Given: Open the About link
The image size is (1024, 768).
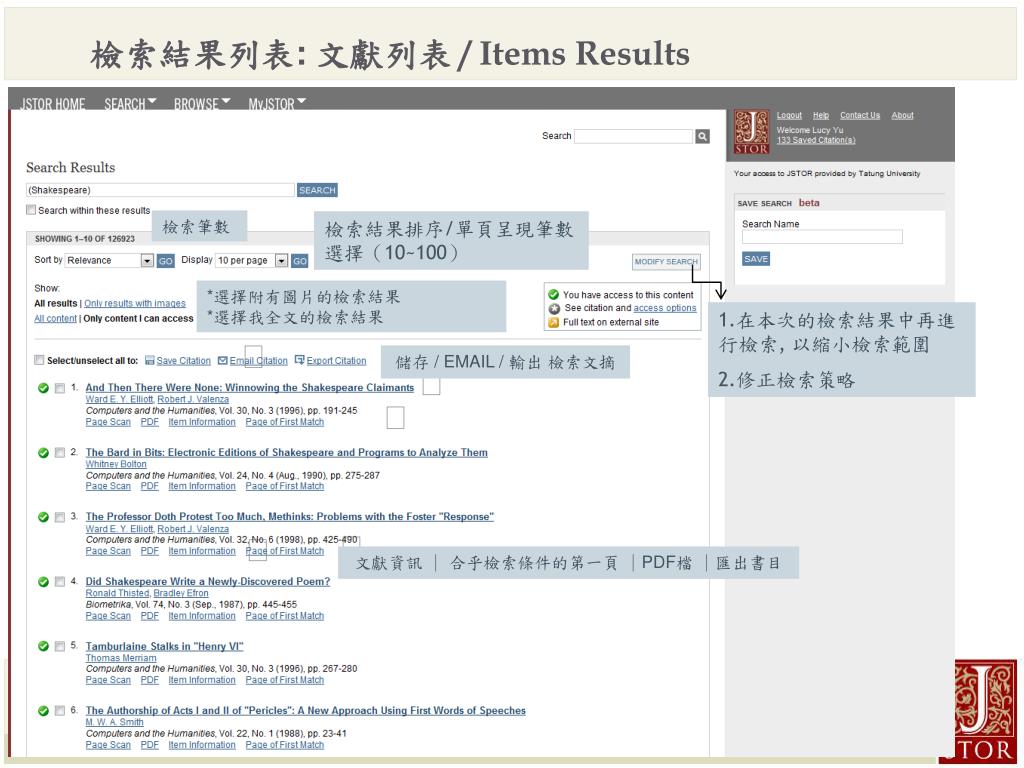Looking at the screenshot, I should [x=903, y=116].
